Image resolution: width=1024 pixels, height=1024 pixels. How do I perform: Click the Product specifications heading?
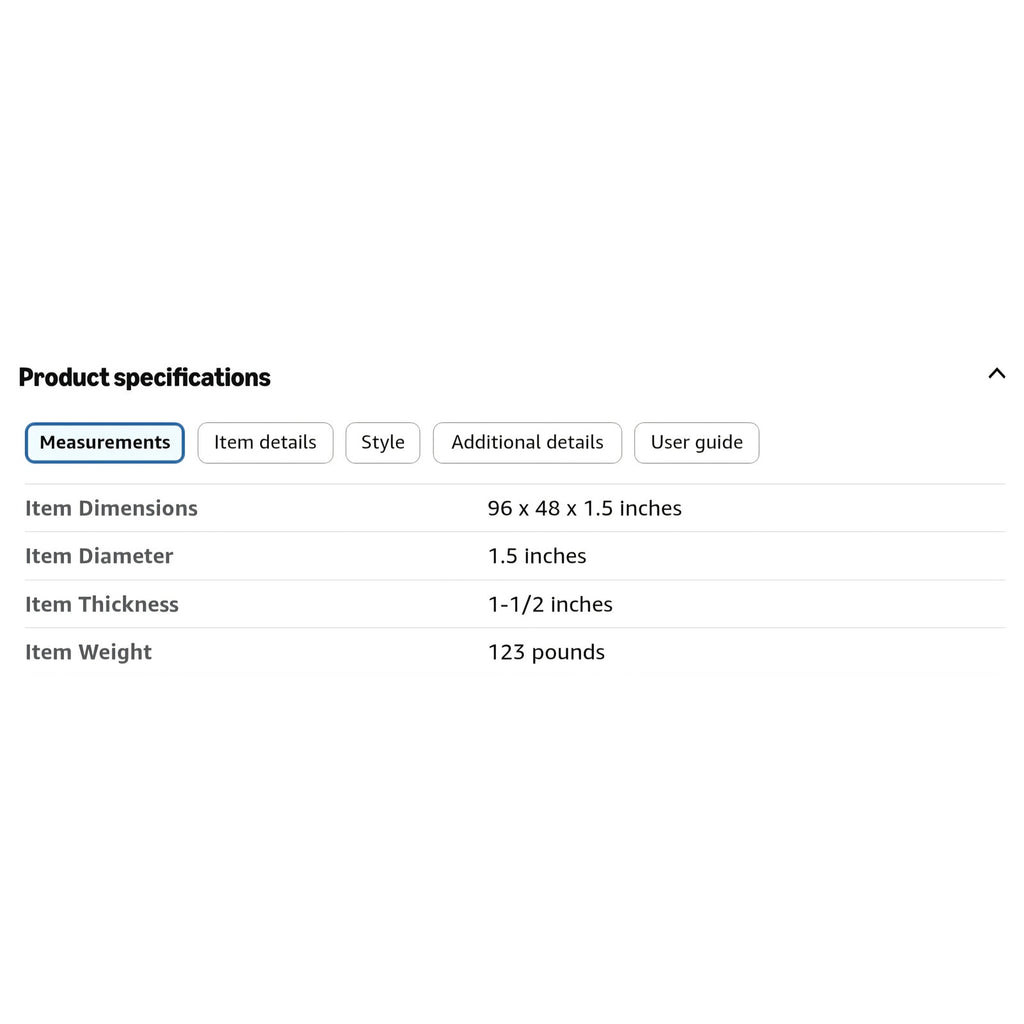click(x=144, y=377)
